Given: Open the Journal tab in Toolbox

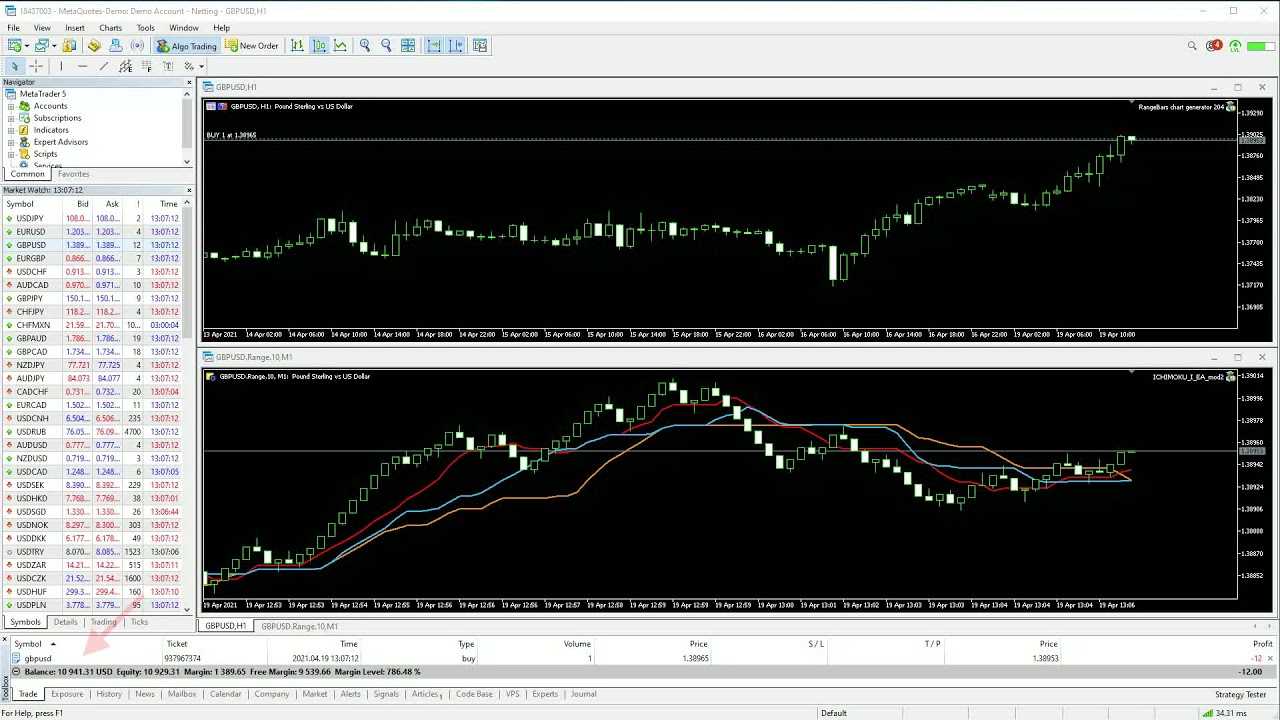Looking at the screenshot, I should 583,694.
